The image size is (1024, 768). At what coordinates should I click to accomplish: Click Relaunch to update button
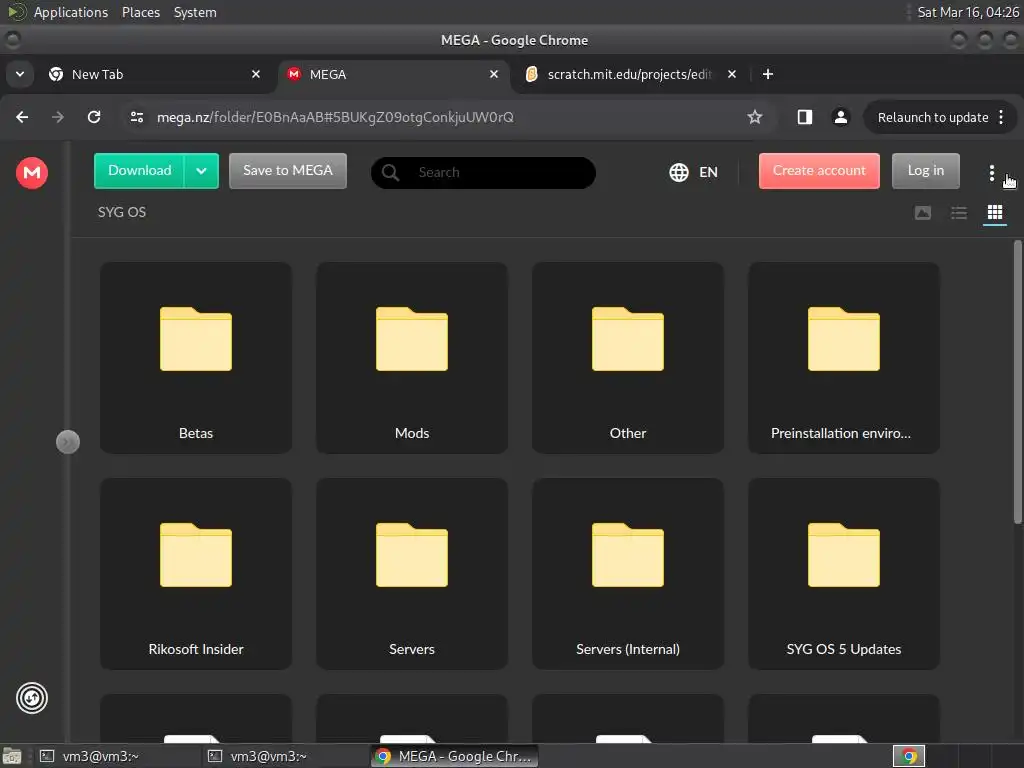[933, 118]
